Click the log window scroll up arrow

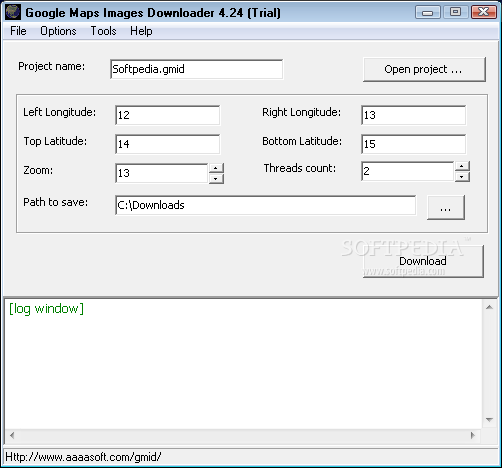point(489,307)
